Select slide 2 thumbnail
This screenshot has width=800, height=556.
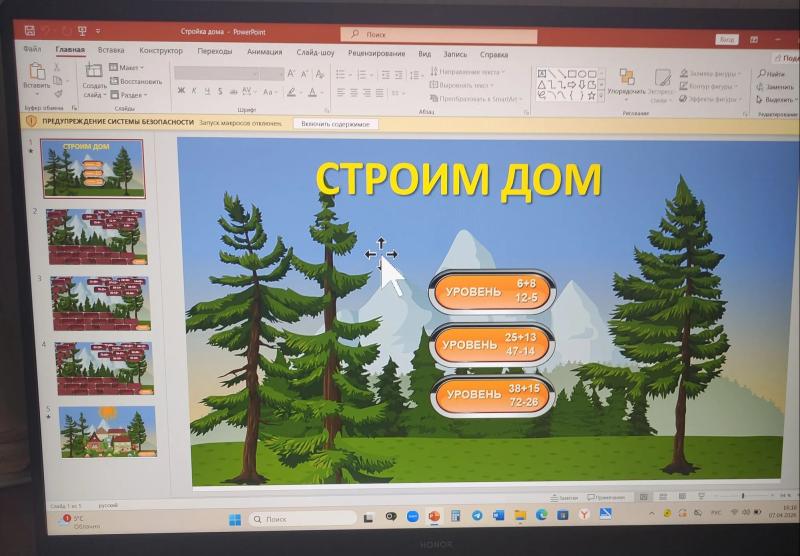(x=97, y=237)
